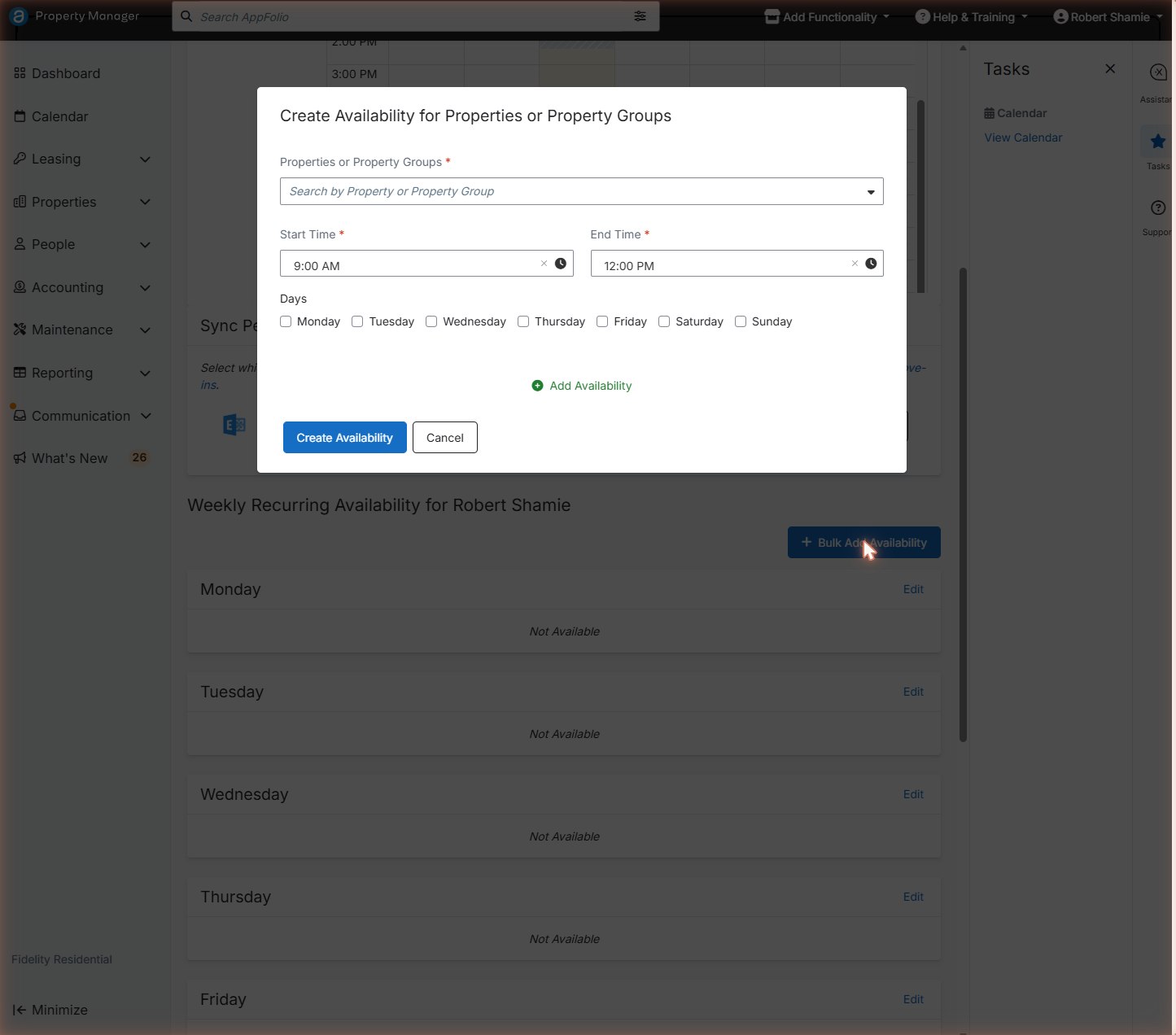Screen dimensions: 1176x1035
Task: Check the Sunday checkbox
Action: point(741,321)
